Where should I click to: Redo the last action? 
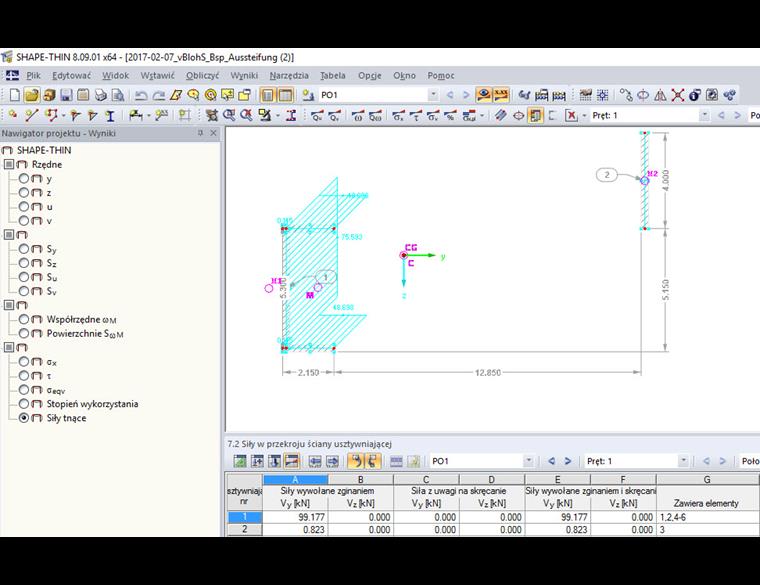[x=158, y=95]
